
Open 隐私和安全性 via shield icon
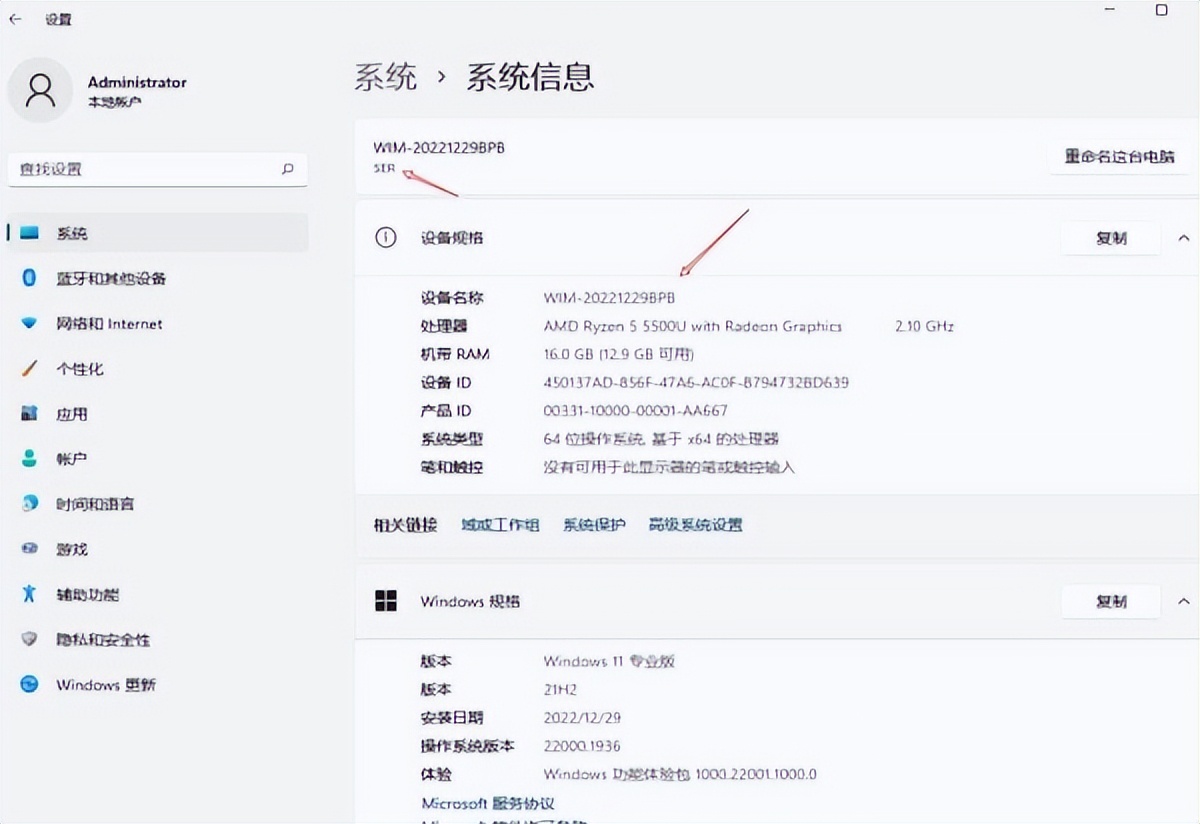click(x=30, y=639)
